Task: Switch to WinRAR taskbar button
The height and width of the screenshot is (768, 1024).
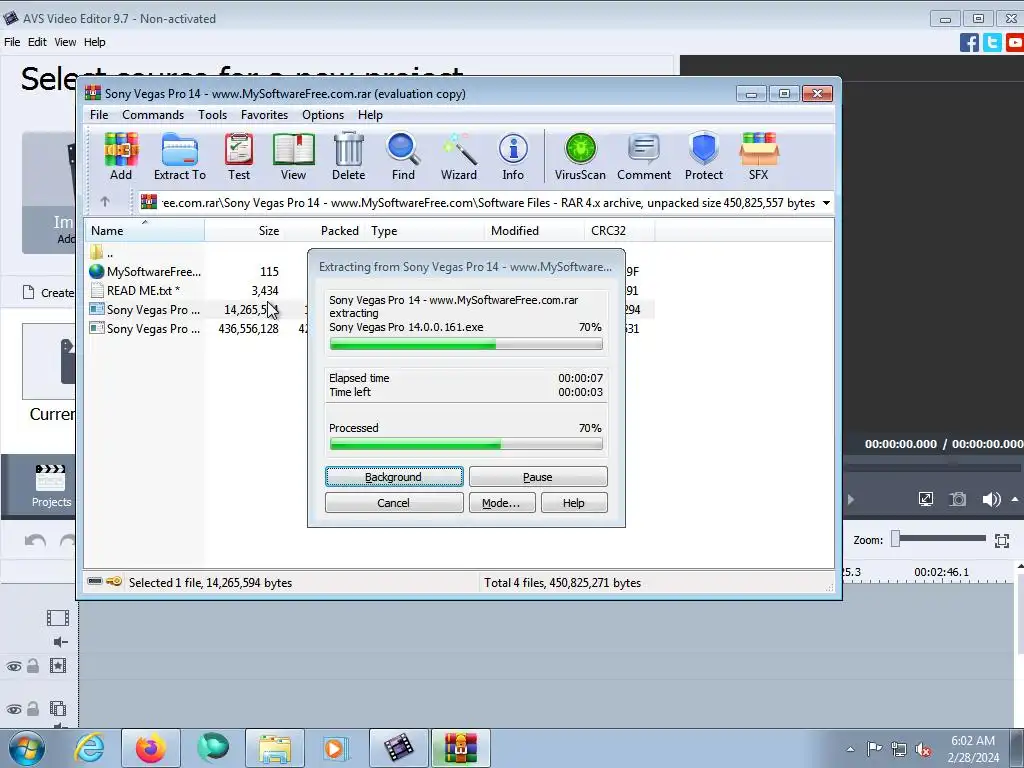Action: click(x=460, y=748)
